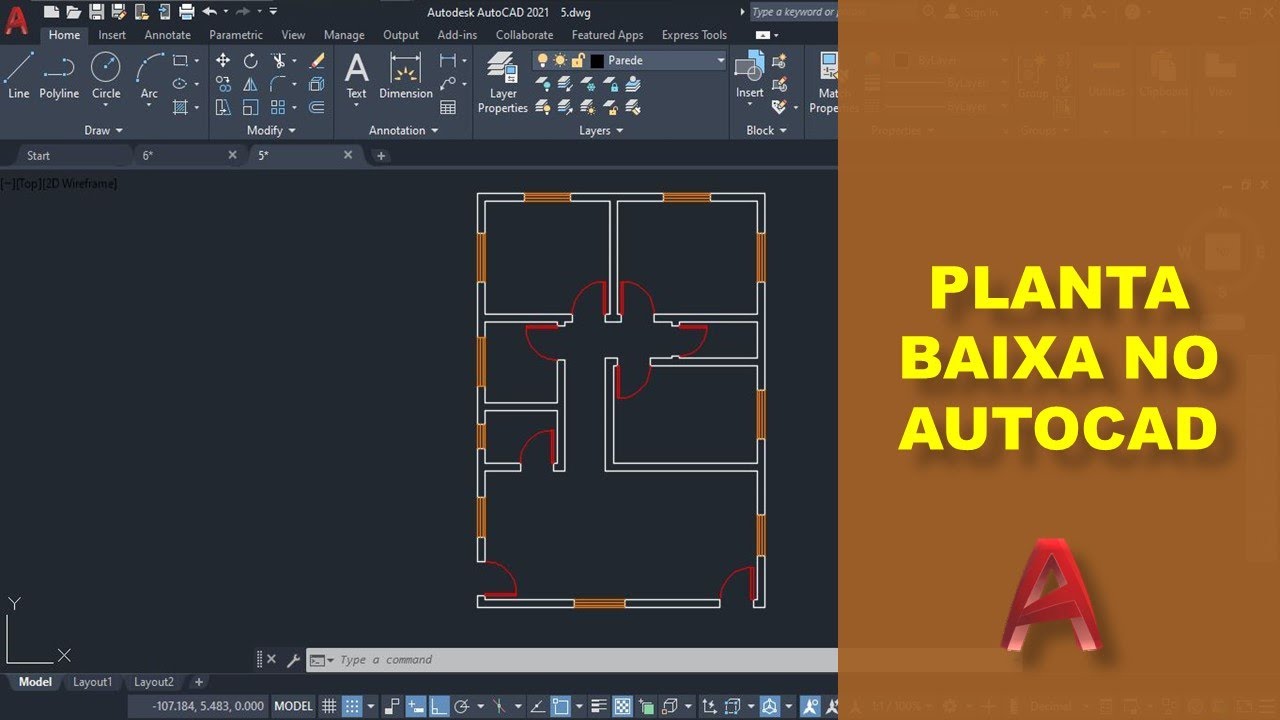Expand the Draw panel
The height and width of the screenshot is (720, 1280).
point(104,130)
